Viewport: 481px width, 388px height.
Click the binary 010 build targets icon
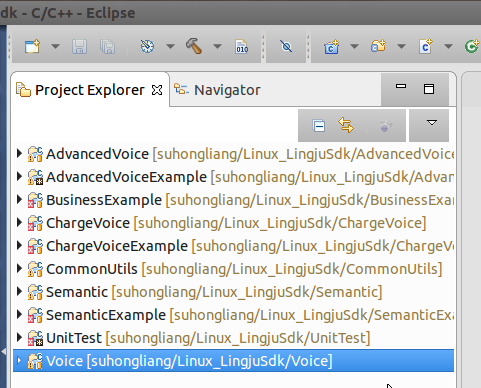(241, 47)
